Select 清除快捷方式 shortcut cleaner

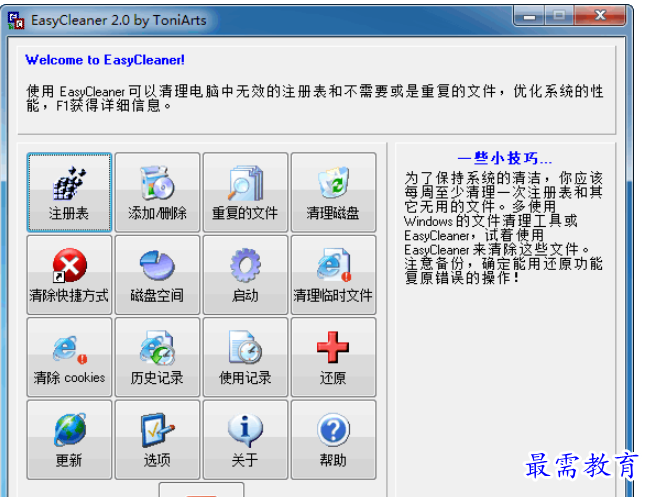point(69,275)
